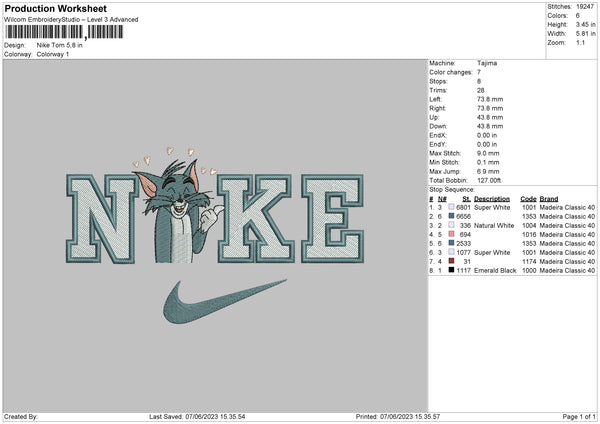
Task: Select the Machine value 'Tajima'
Action: point(487,63)
